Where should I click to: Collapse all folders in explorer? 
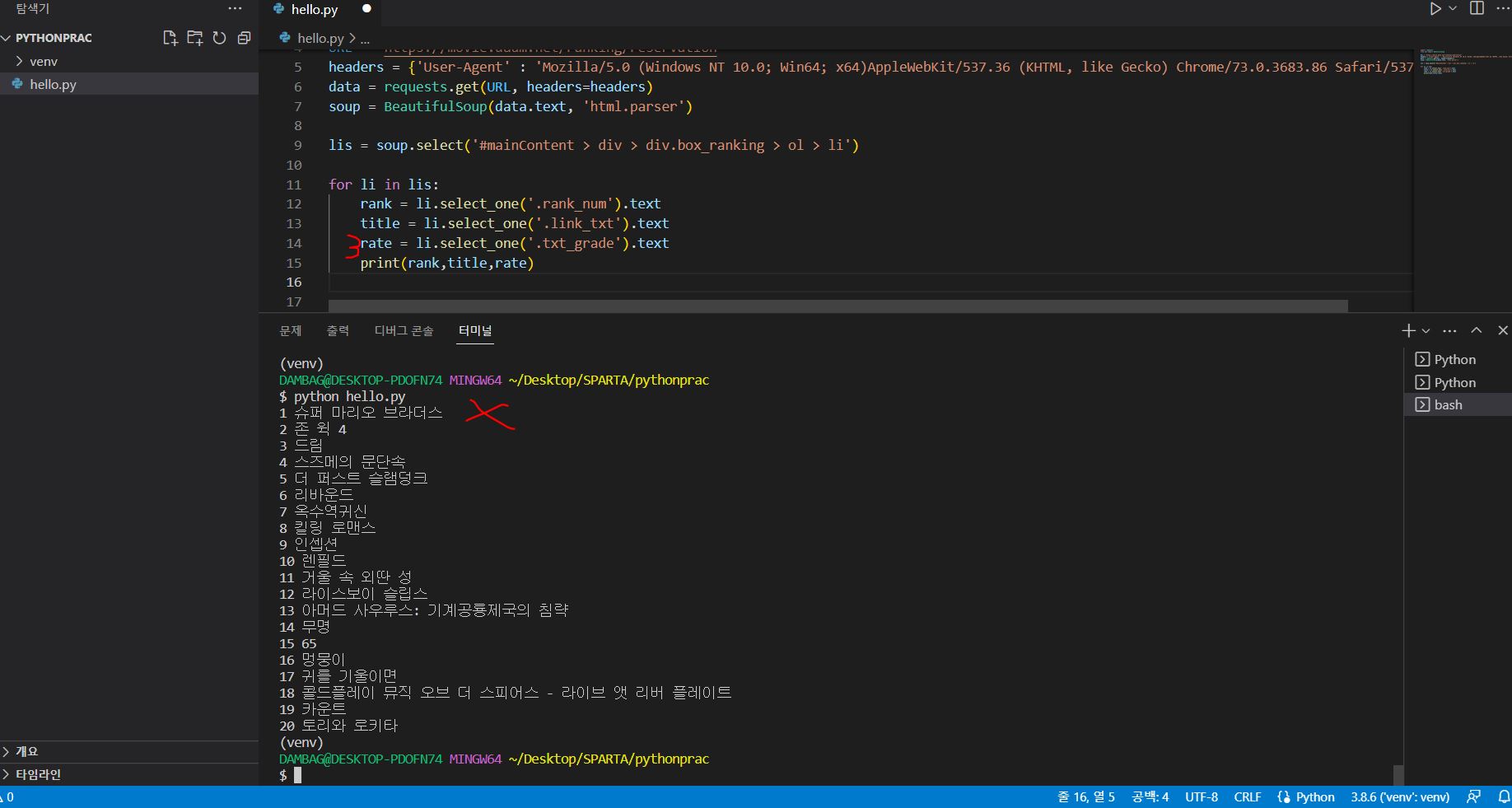(x=244, y=38)
